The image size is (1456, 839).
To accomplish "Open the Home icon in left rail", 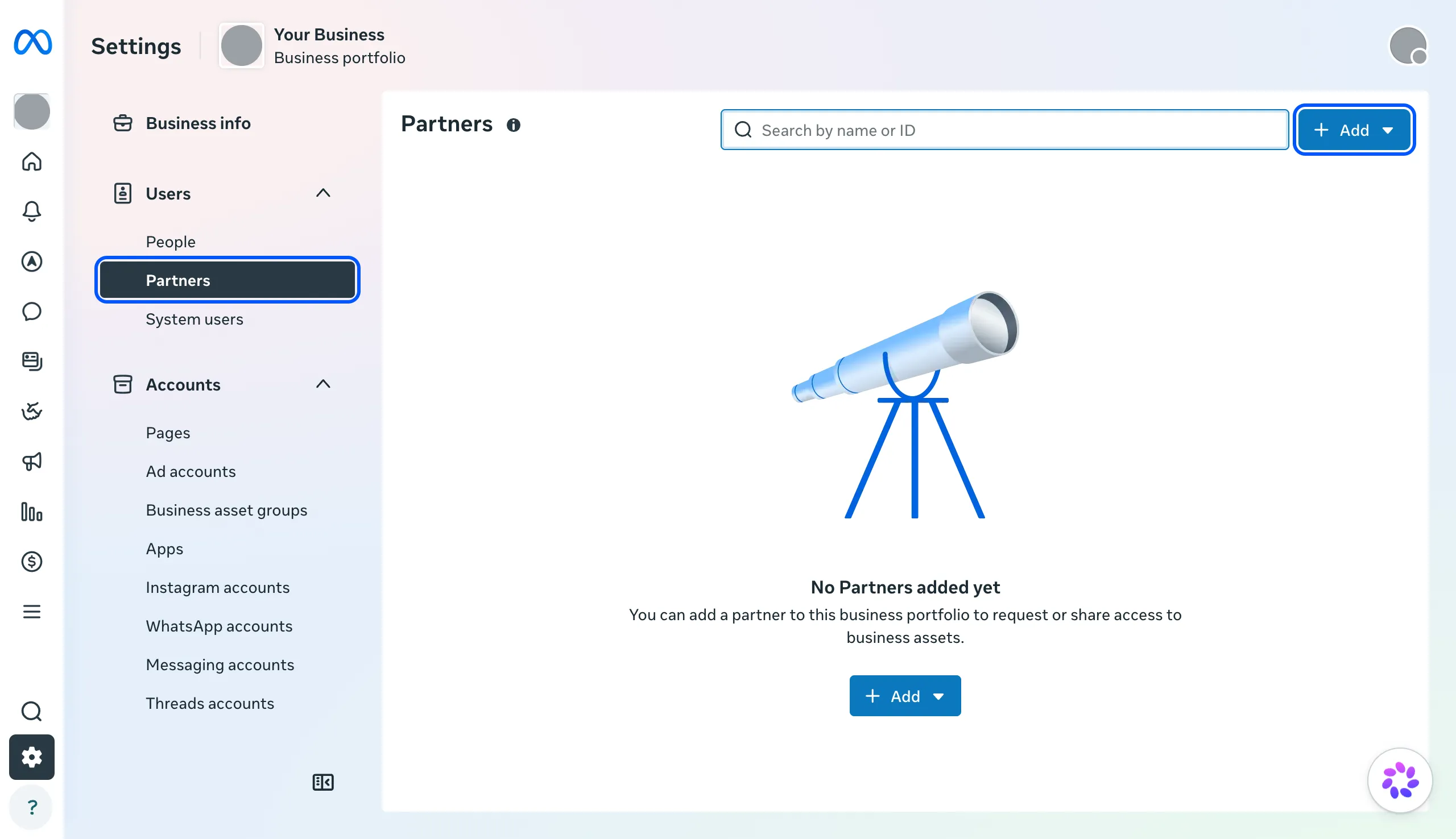I will coord(32,162).
